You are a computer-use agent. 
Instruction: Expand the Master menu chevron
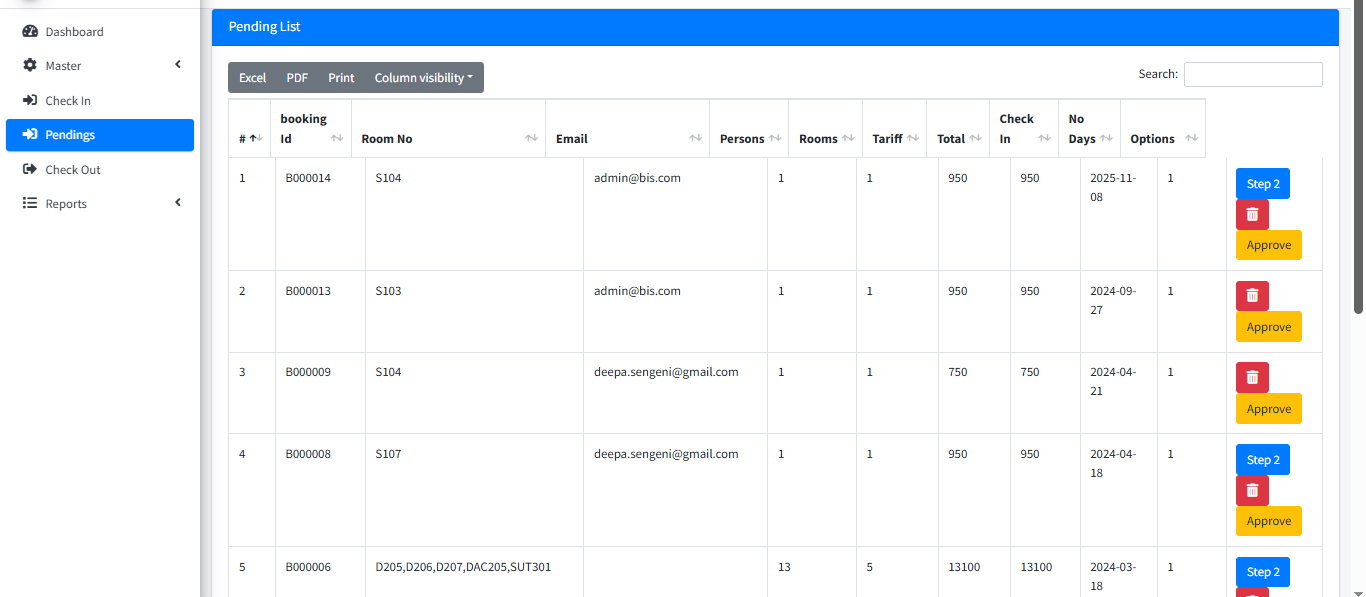pyautogui.click(x=178, y=65)
